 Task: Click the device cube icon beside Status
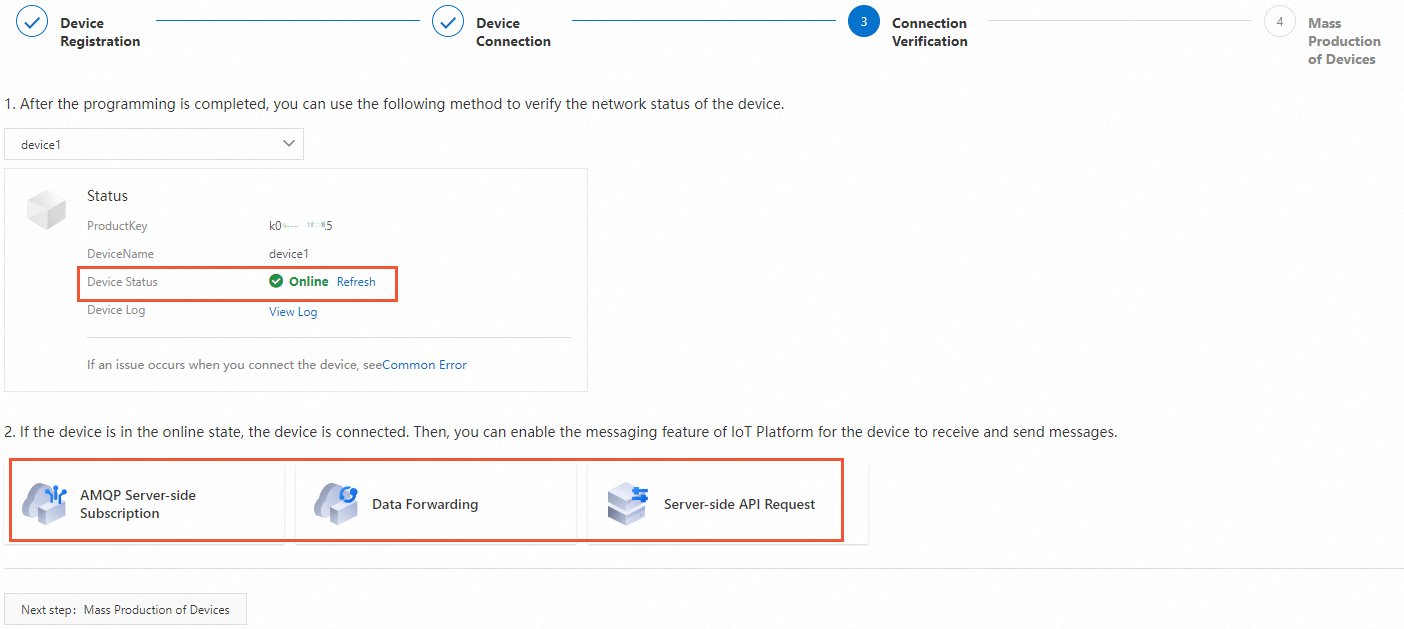[x=46, y=208]
